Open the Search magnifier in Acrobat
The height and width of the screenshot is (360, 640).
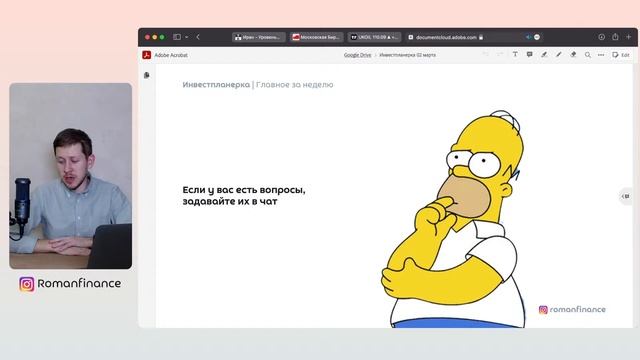pyautogui.click(x=588, y=55)
